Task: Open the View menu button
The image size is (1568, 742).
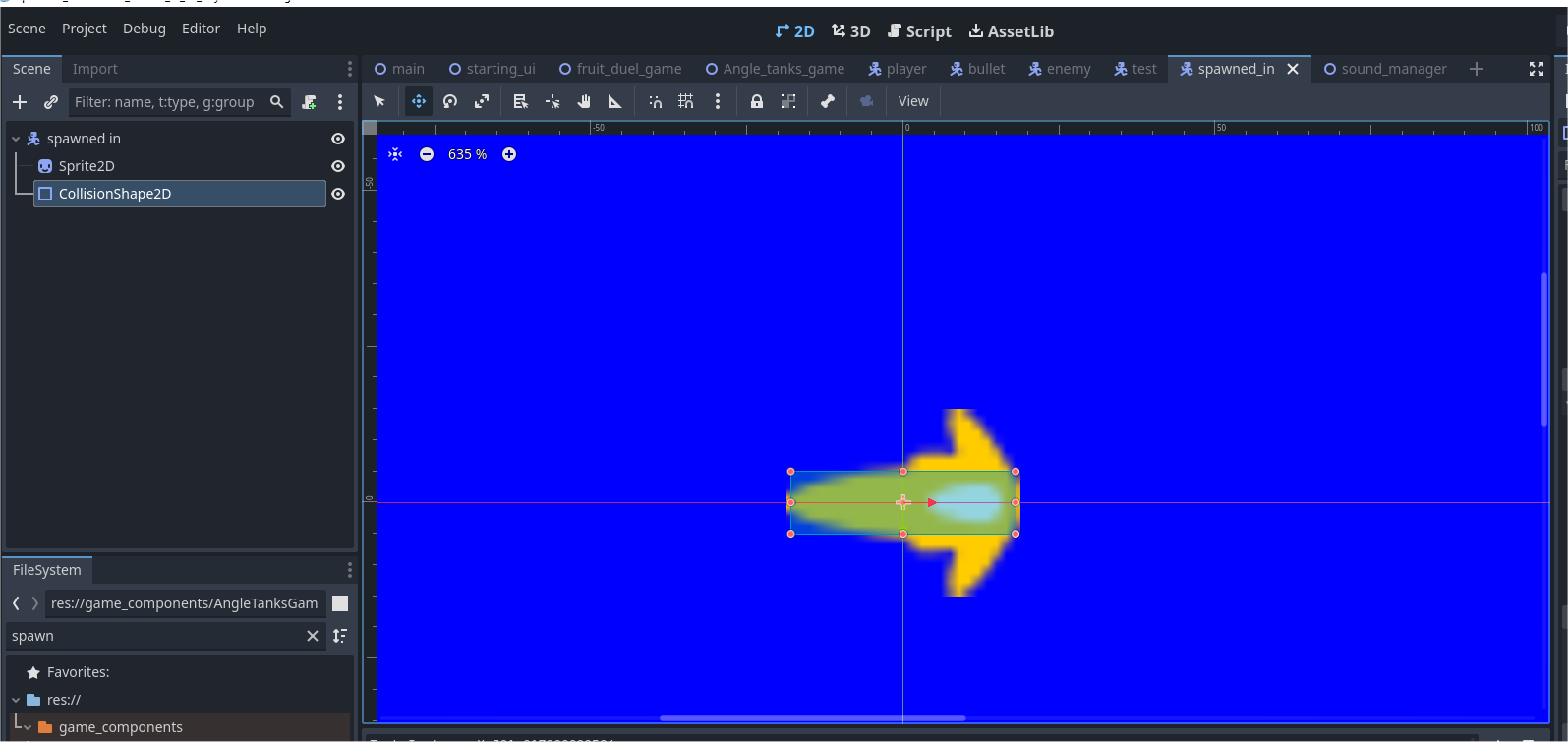Action: click(913, 101)
